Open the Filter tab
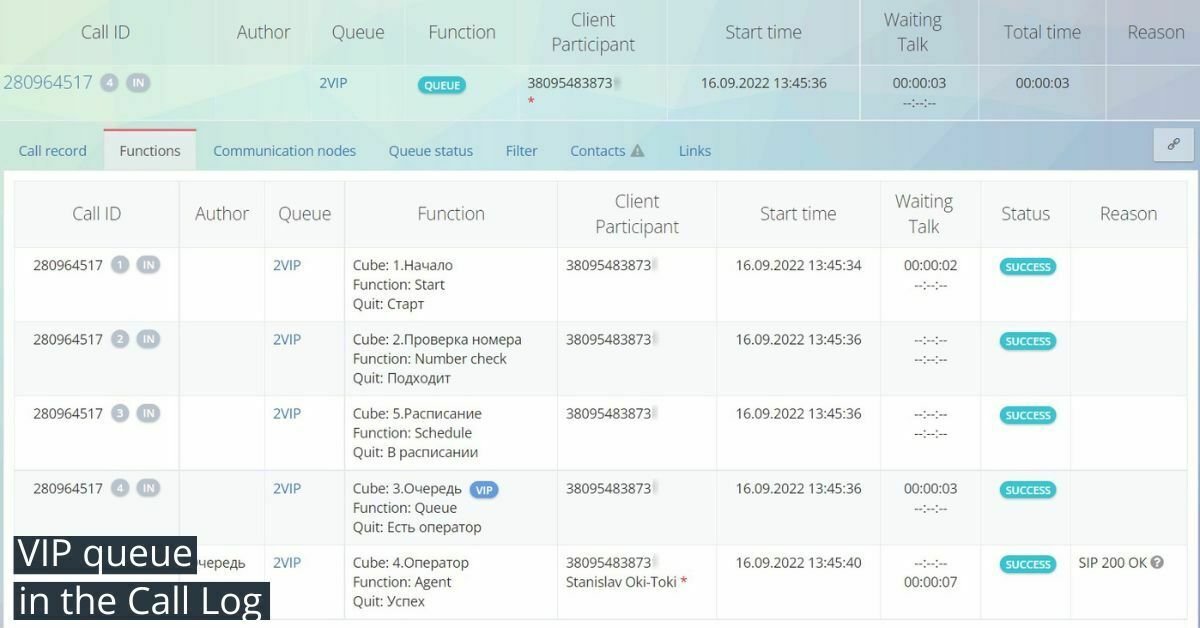 521,150
